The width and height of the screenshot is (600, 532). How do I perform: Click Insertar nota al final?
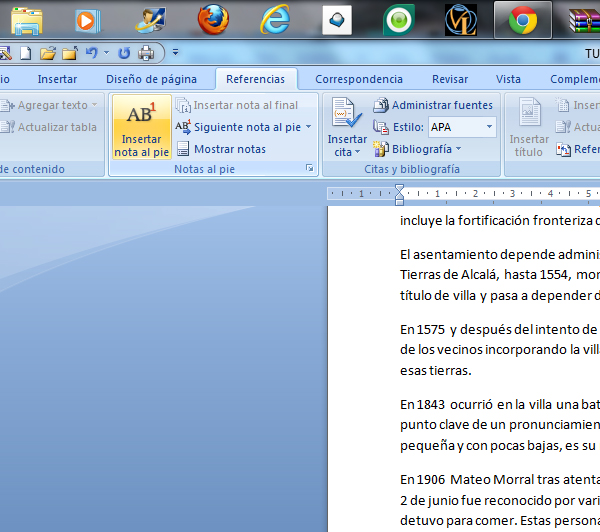[236, 105]
